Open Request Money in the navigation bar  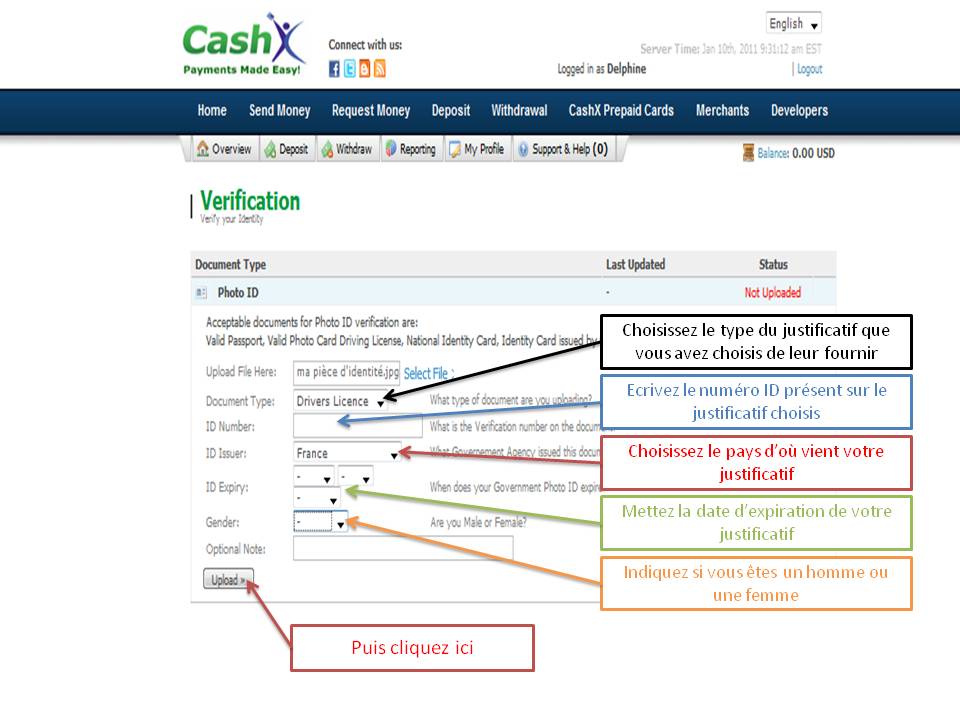[371, 111]
